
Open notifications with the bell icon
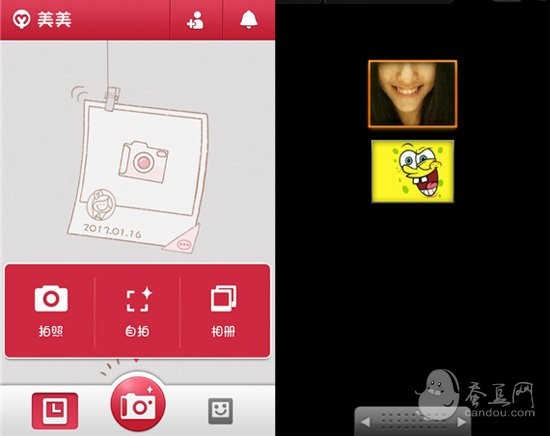click(249, 20)
